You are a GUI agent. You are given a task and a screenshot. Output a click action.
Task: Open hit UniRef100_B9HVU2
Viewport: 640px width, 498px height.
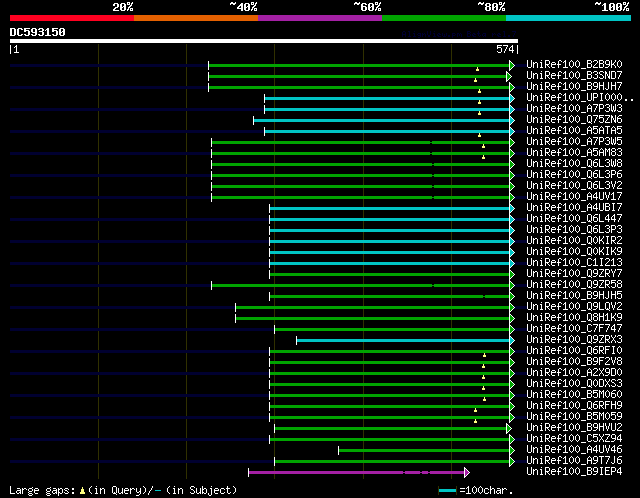(574, 428)
